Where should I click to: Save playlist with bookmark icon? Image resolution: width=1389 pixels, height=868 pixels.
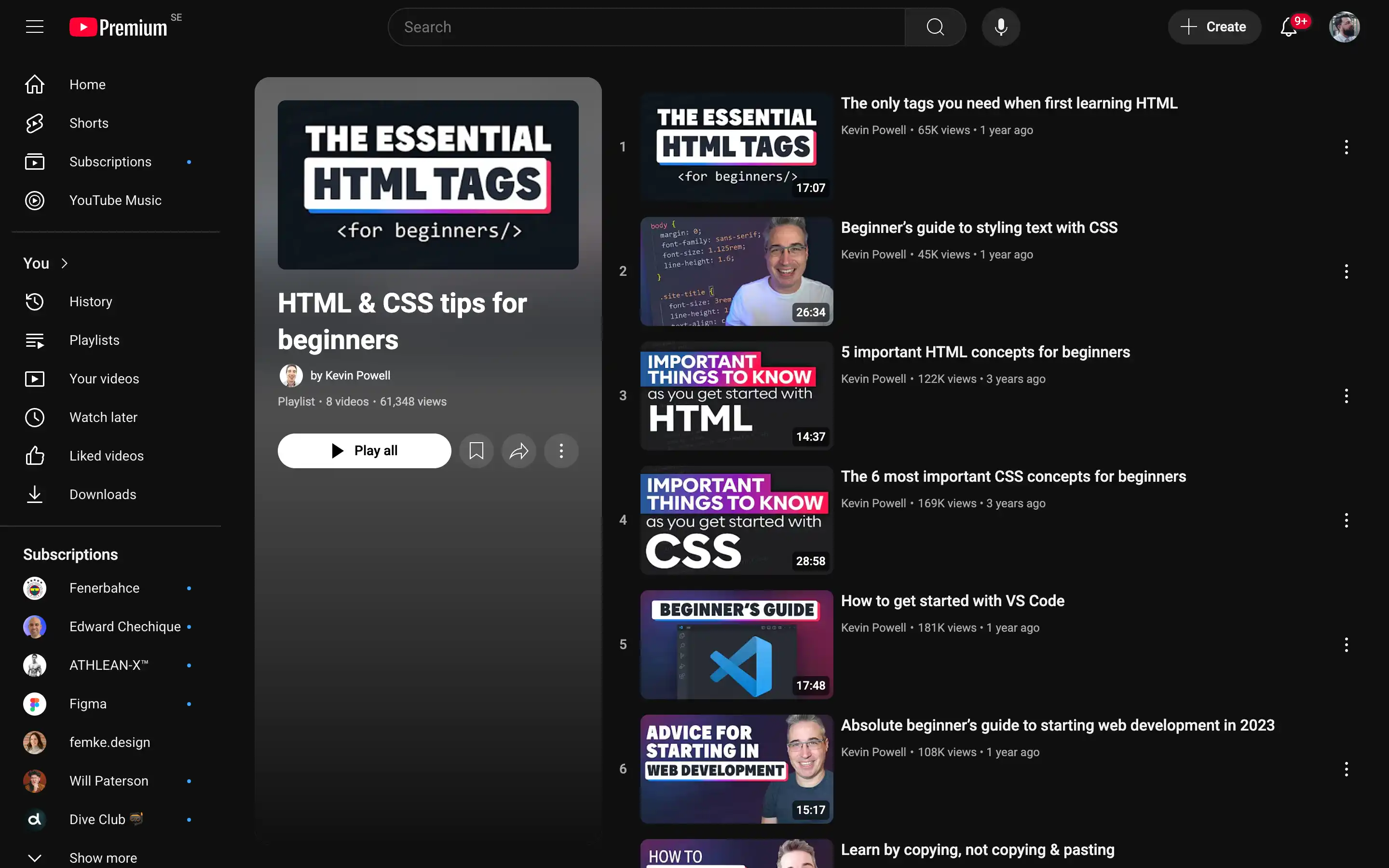pyautogui.click(x=476, y=451)
